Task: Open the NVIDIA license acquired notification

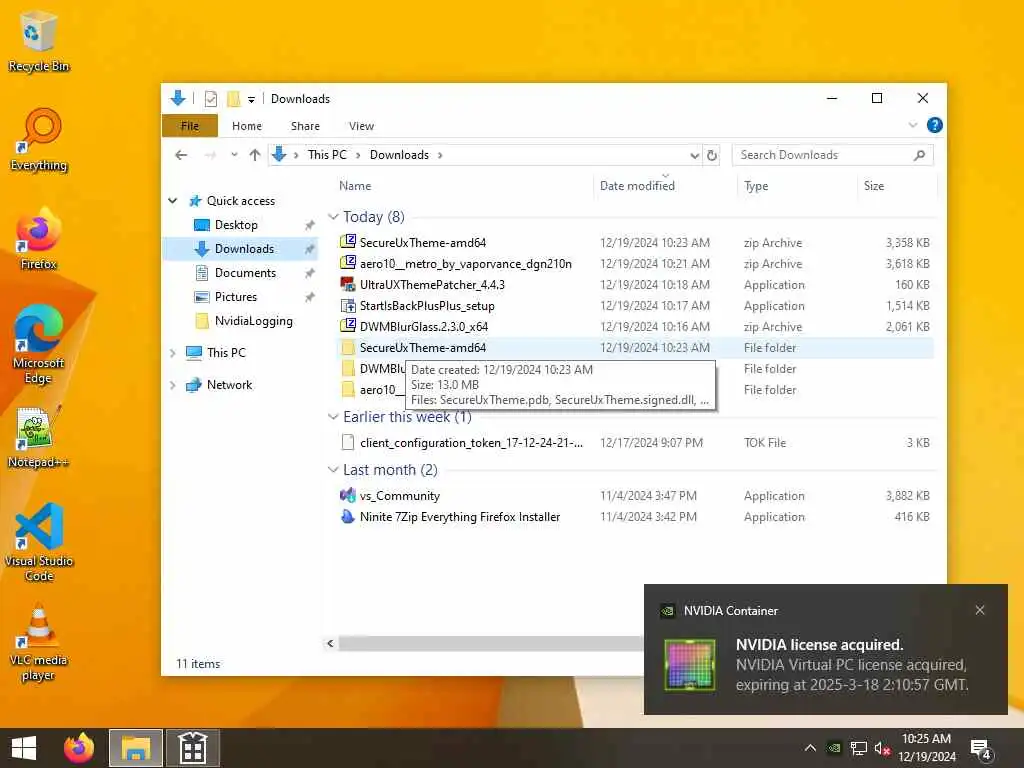Action: click(825, 649)
